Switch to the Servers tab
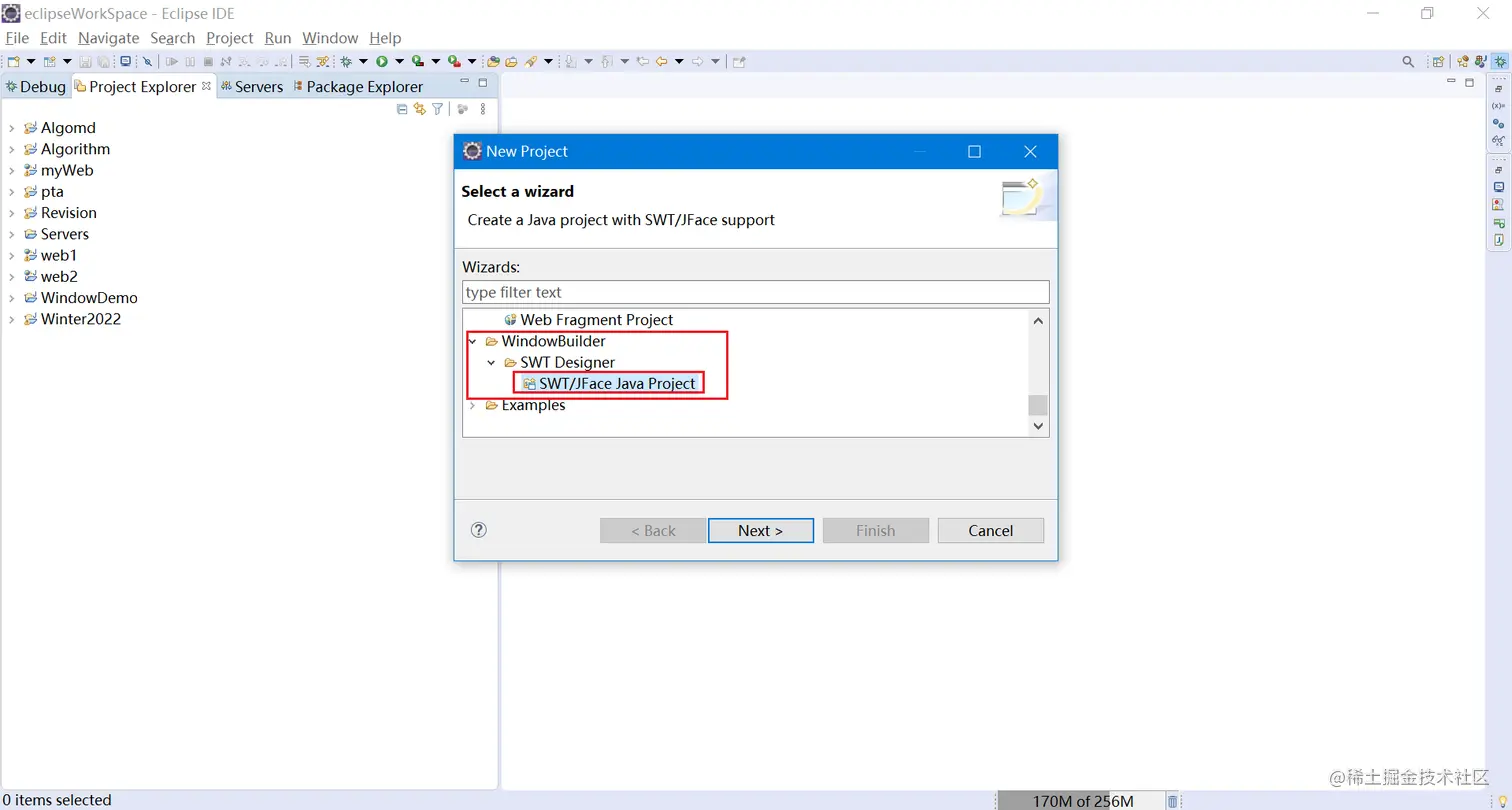Viewport: 1512px width, 810px height. 252,86
